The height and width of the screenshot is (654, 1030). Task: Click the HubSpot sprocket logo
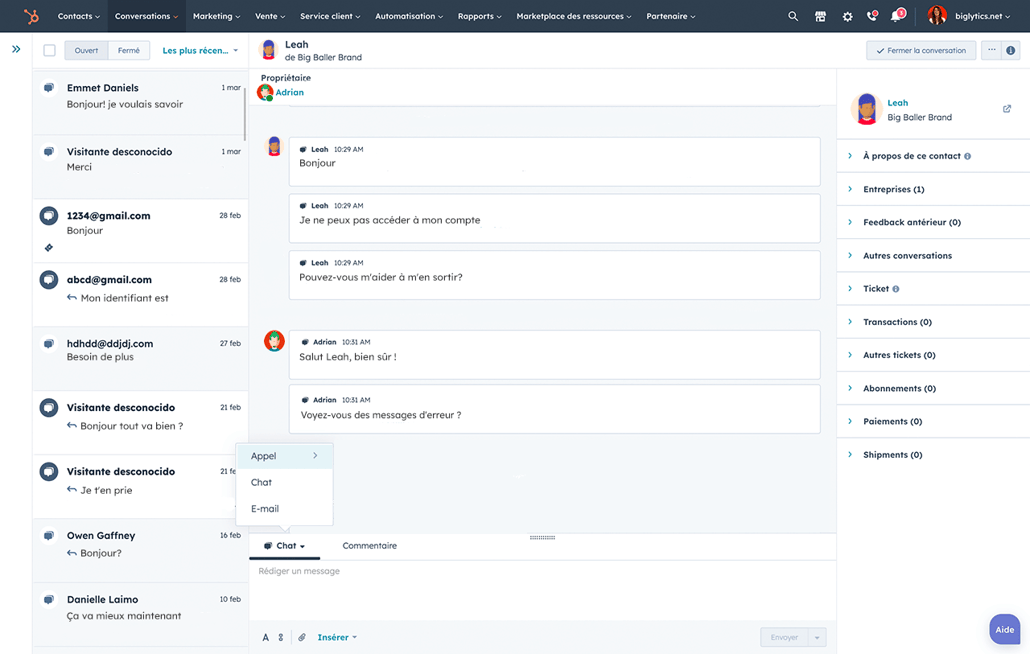point(31,16)
